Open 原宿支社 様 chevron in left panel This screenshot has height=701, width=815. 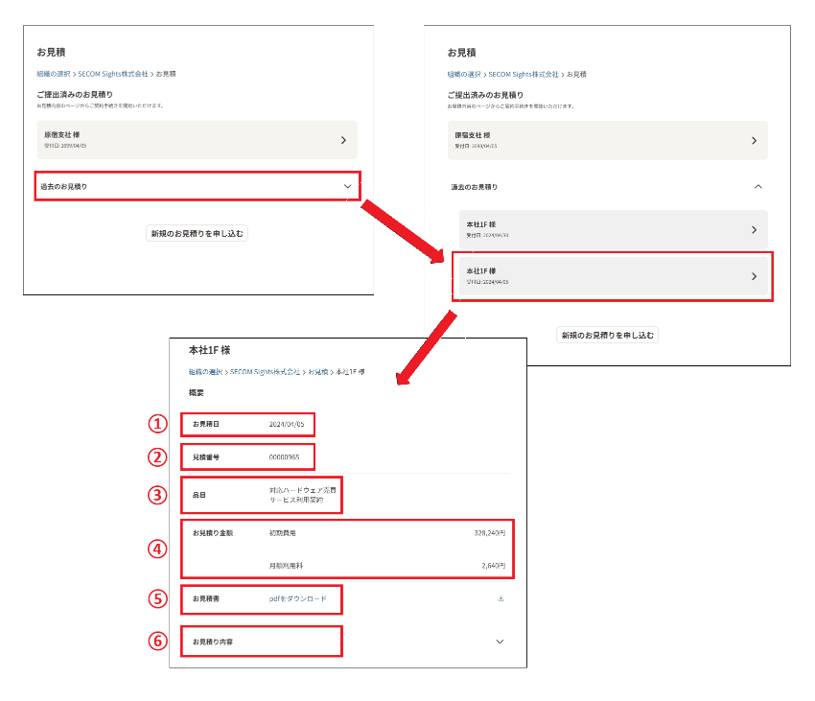coord(343,140)
